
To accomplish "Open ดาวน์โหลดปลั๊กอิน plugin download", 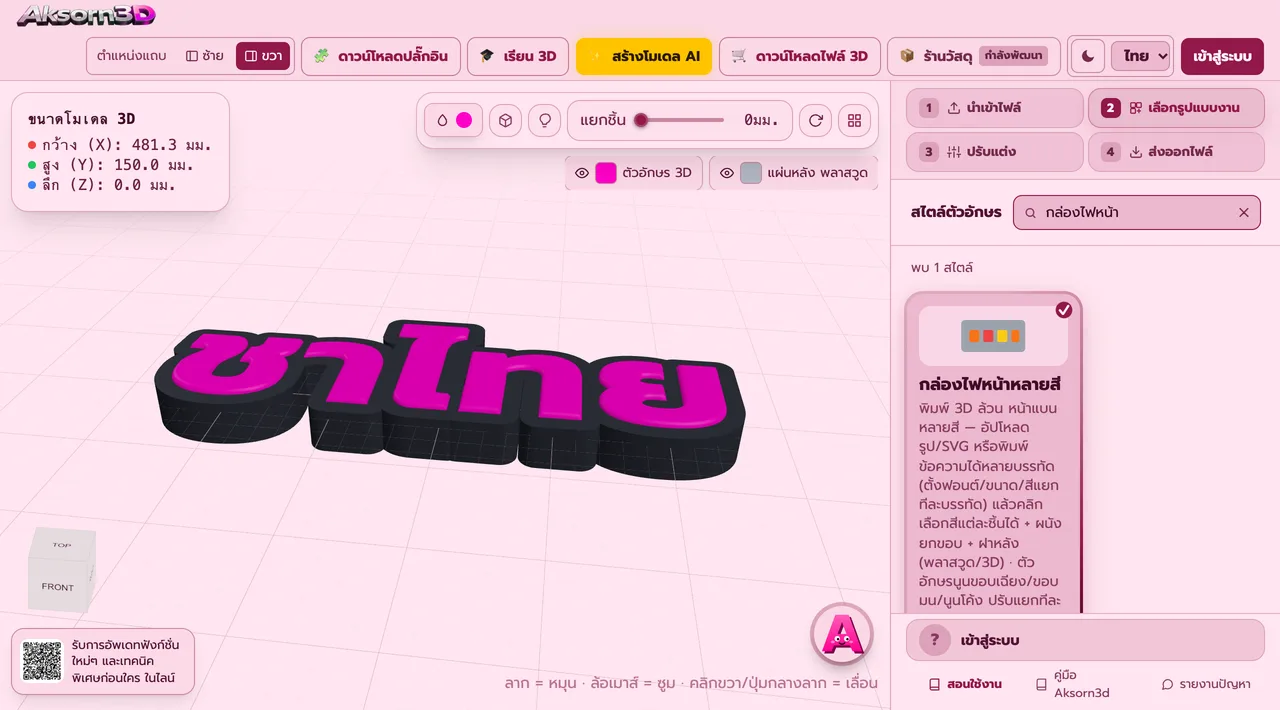I will [381, 56].
